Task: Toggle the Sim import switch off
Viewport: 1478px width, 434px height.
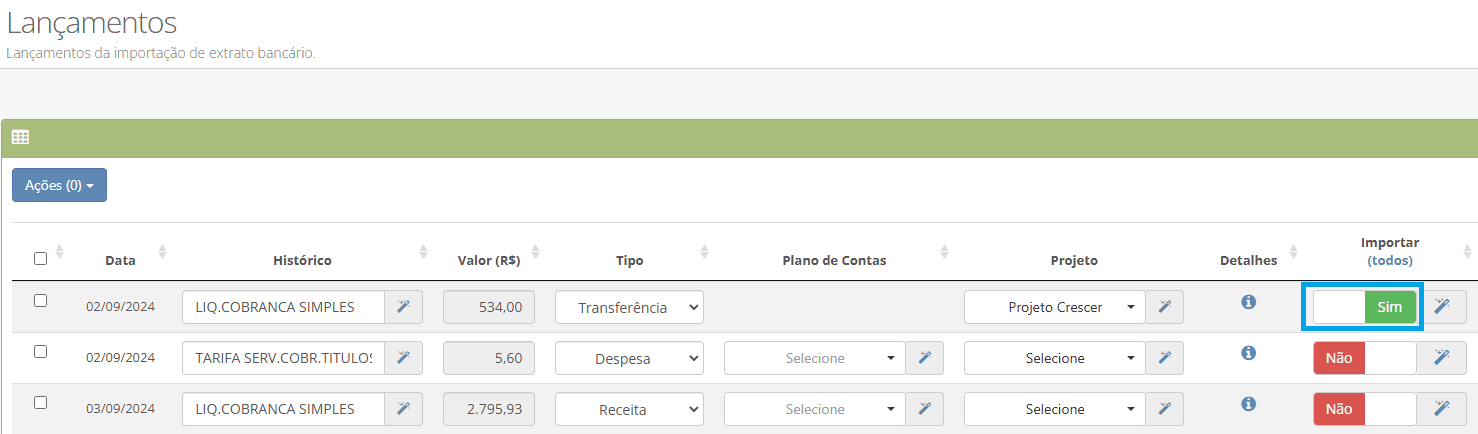Action: 1365,307
